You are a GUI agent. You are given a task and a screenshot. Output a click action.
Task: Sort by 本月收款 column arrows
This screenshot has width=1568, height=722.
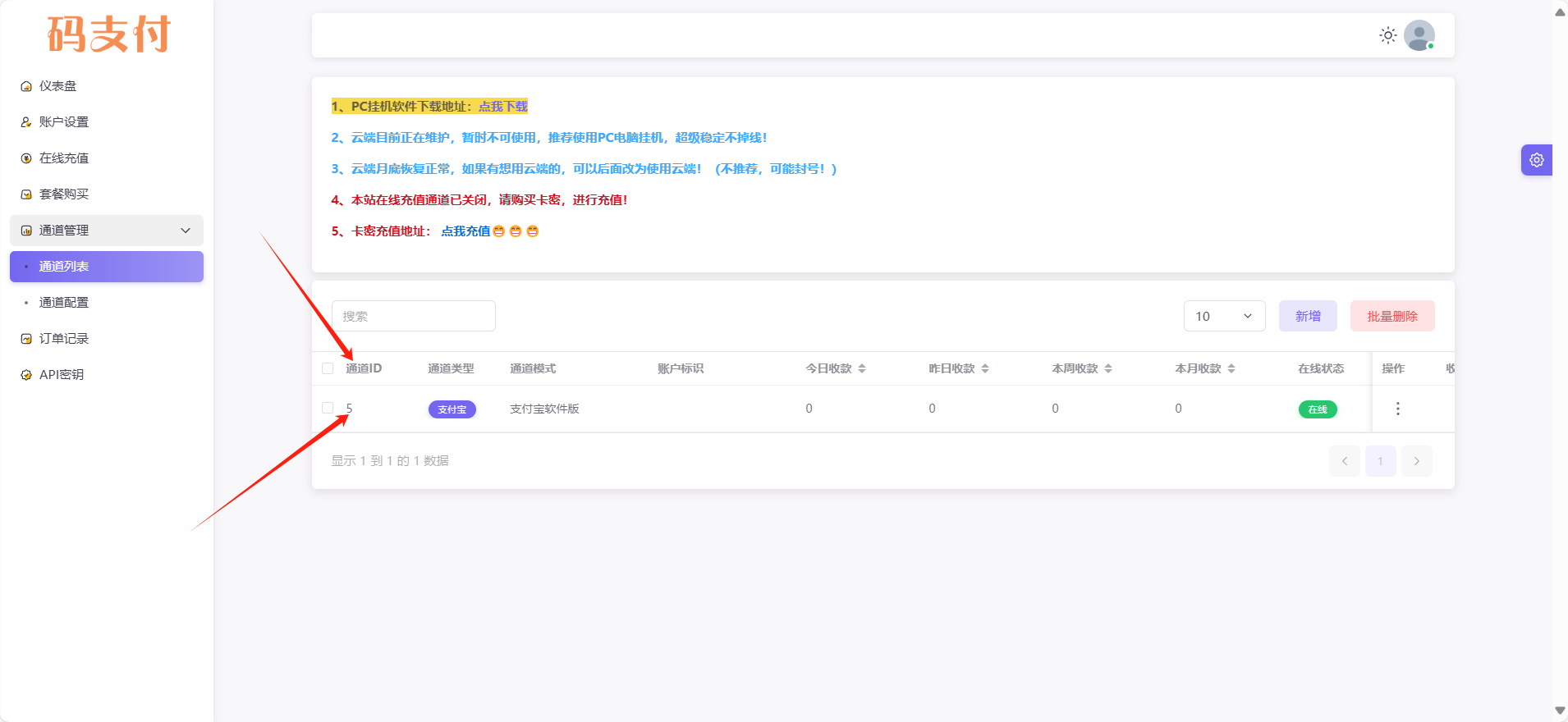1231,368
